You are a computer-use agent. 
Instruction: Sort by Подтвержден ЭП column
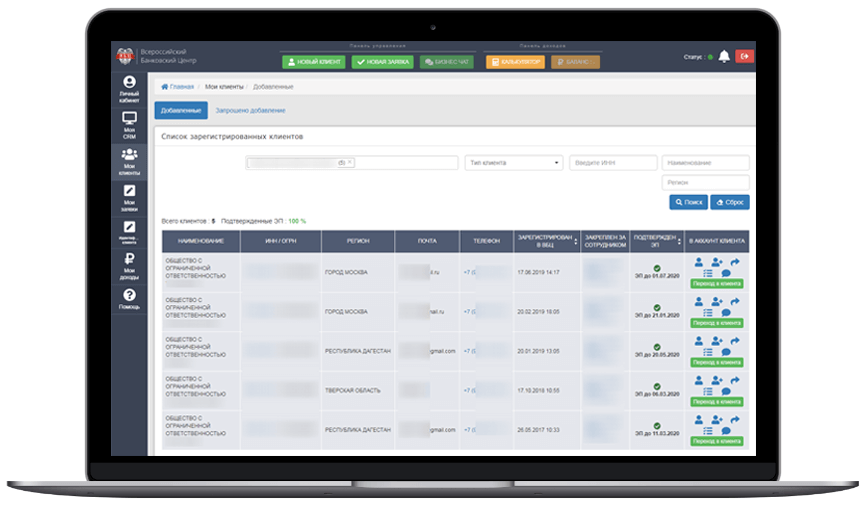click(x=655, y=241)
